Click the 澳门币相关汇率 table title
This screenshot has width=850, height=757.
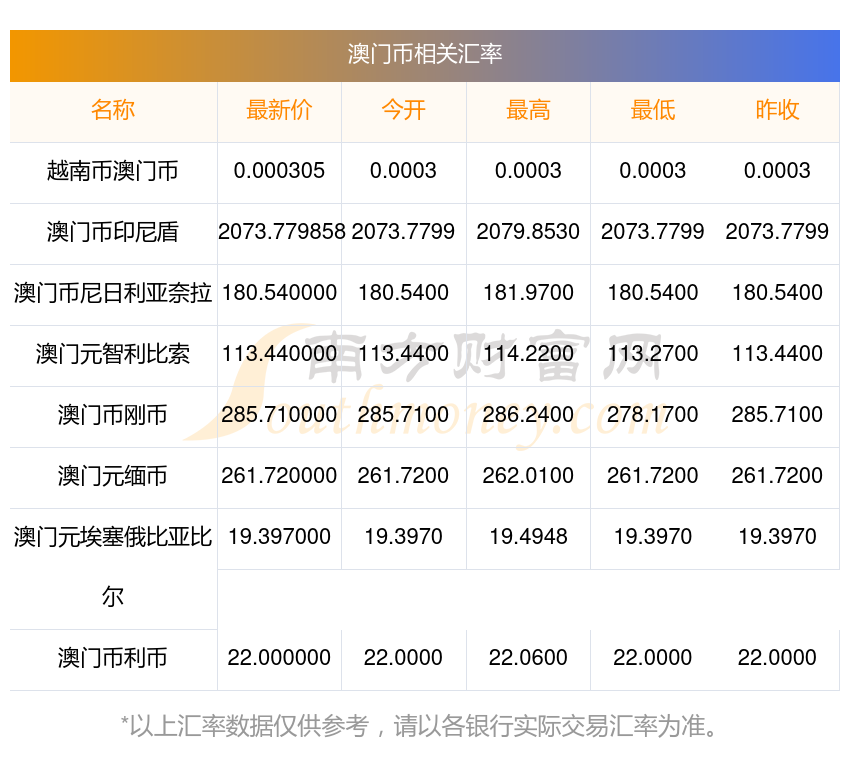click(425, 54)
